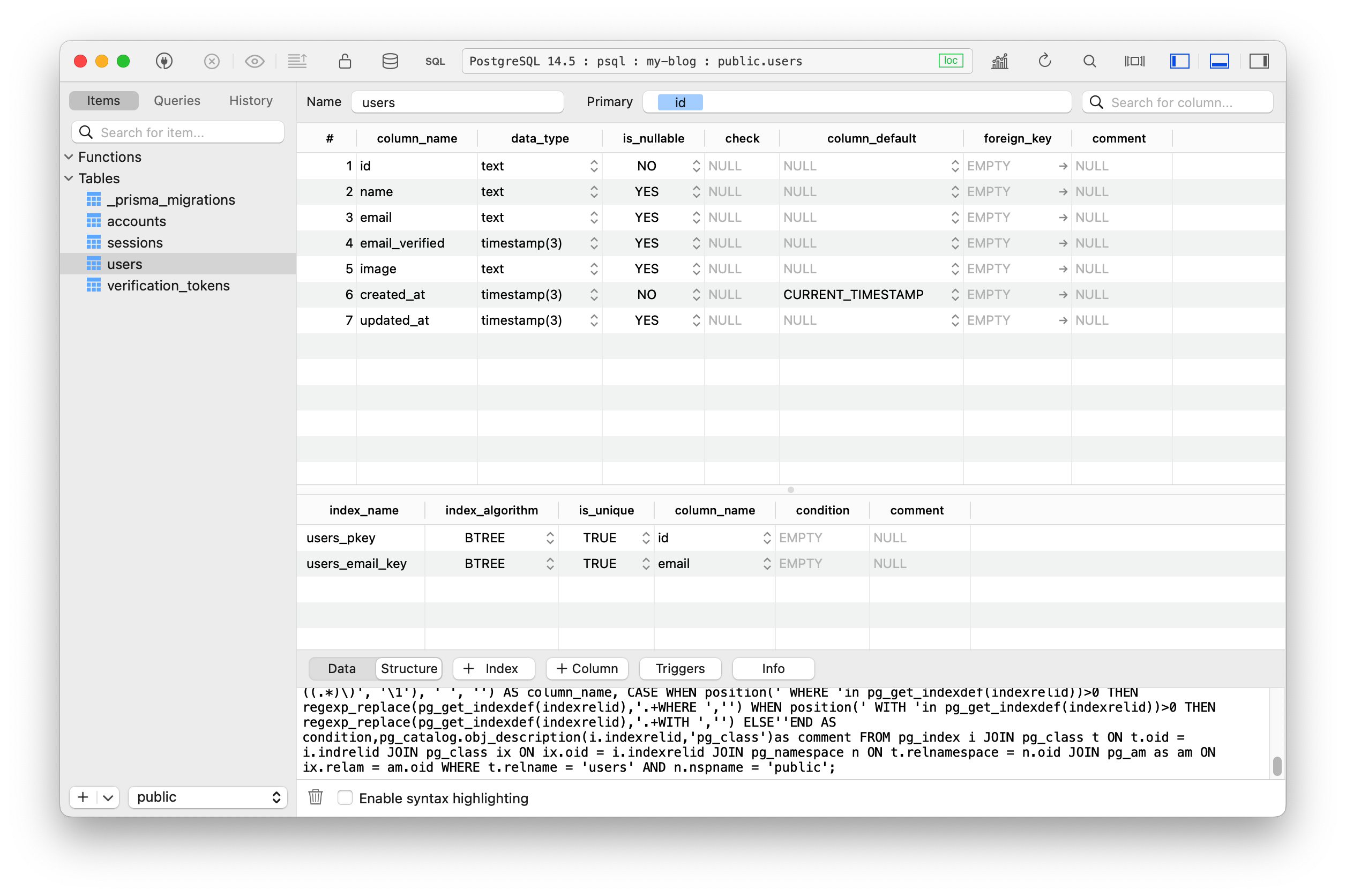
Task: Click the padlock icon in toolbar
Action: coord(345,61)
